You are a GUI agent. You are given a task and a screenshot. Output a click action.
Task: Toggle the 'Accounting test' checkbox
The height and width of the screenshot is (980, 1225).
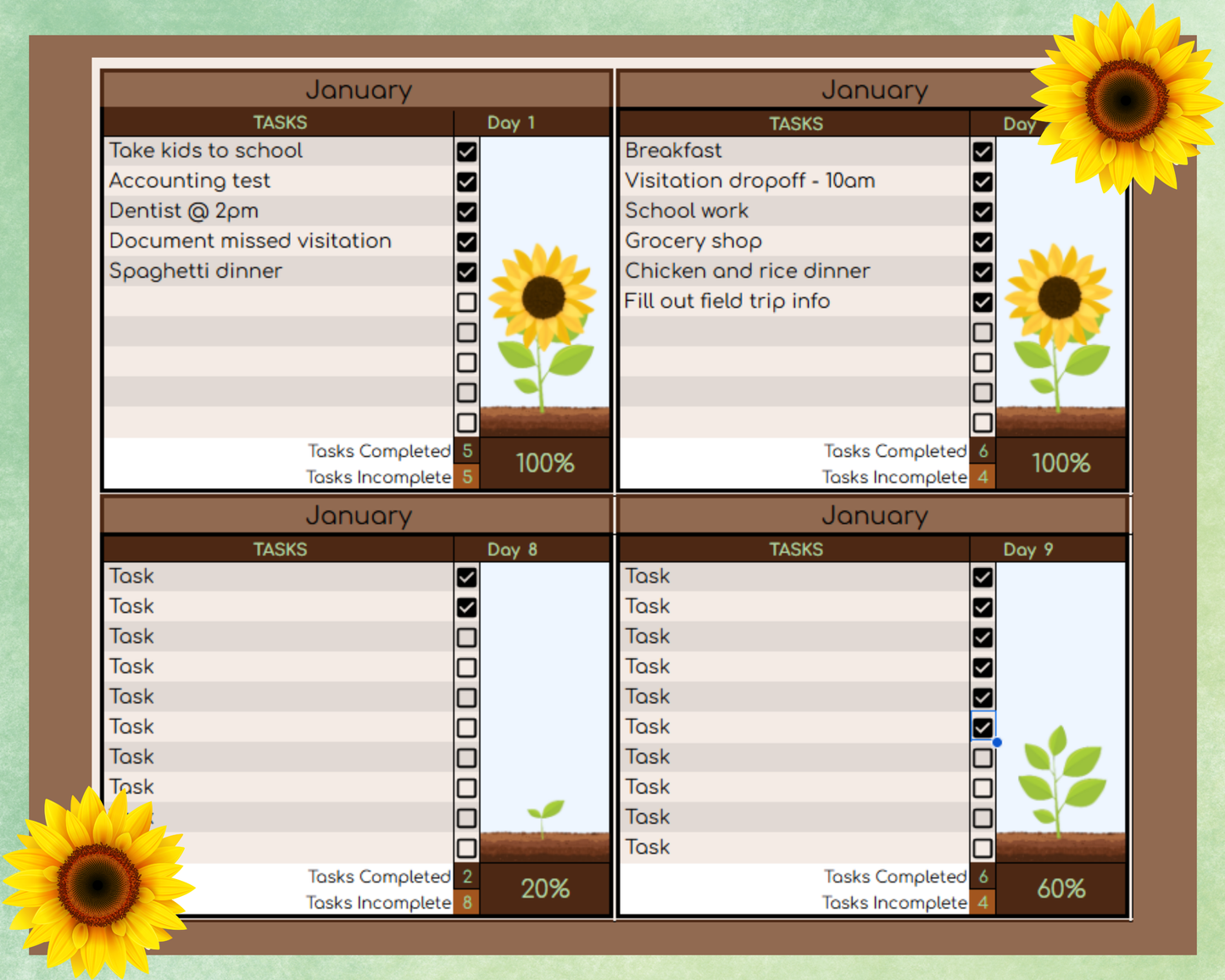point(466,181)
